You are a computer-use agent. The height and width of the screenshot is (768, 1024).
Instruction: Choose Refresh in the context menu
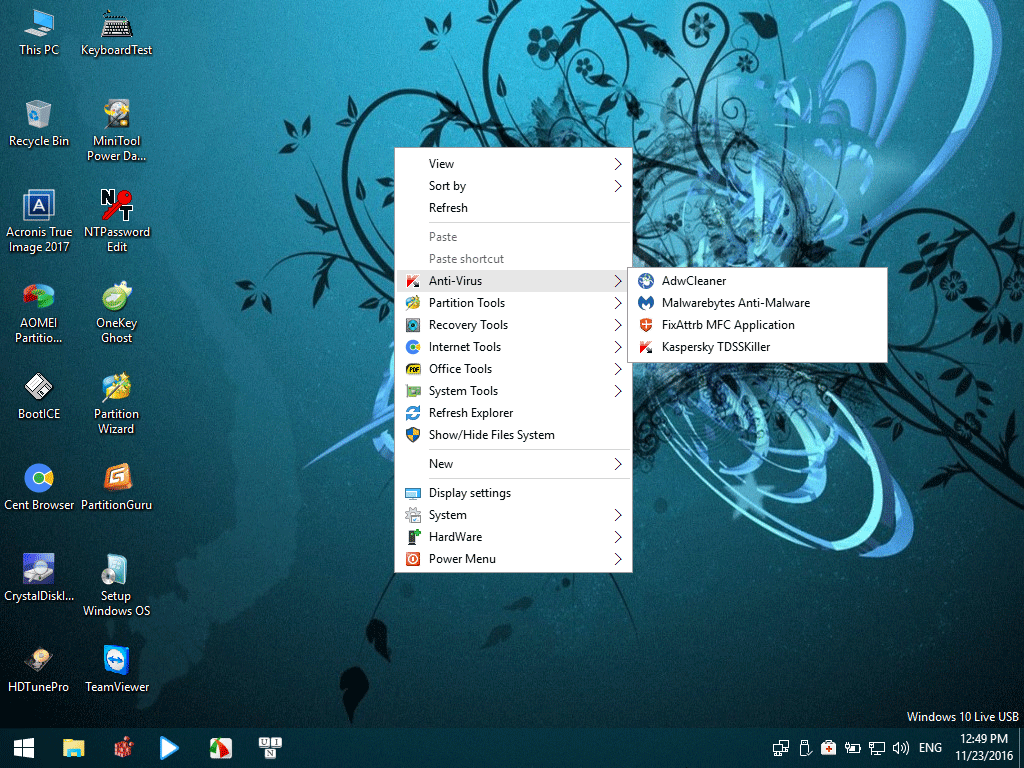click(x=513, y=208)
